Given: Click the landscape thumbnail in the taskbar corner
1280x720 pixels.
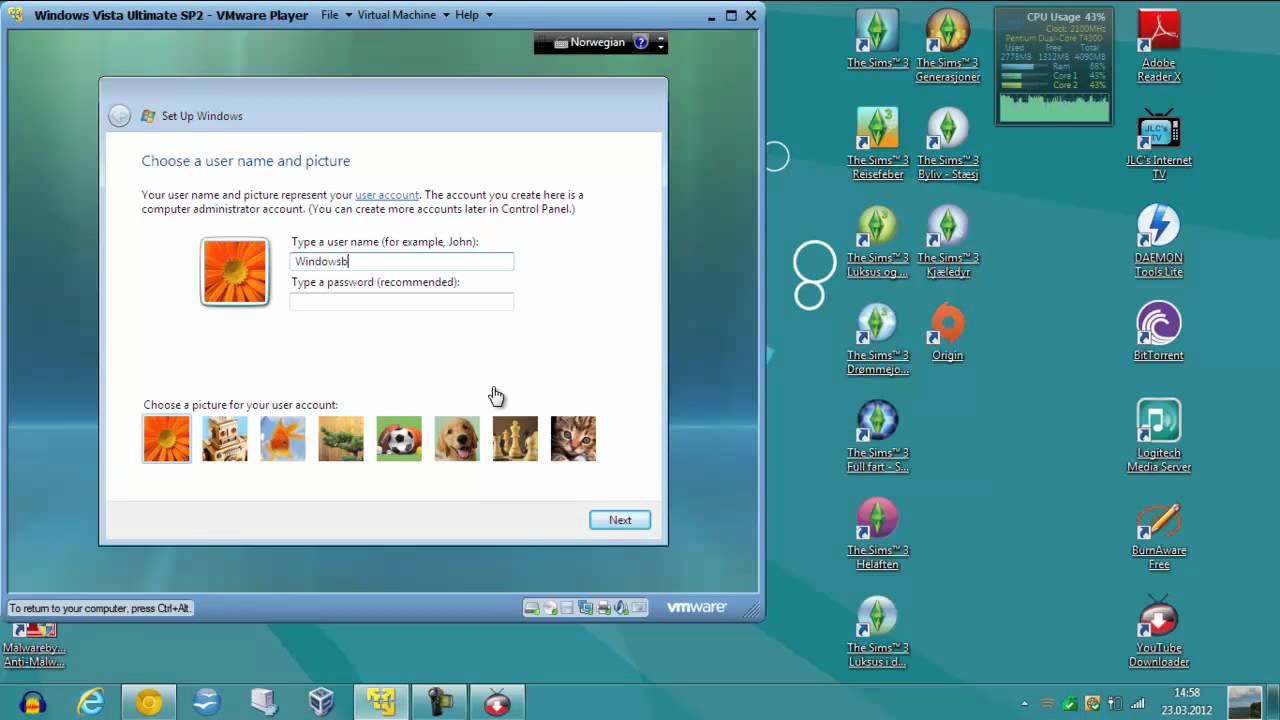Looking at the screenshot, I should click(1245, 702).
